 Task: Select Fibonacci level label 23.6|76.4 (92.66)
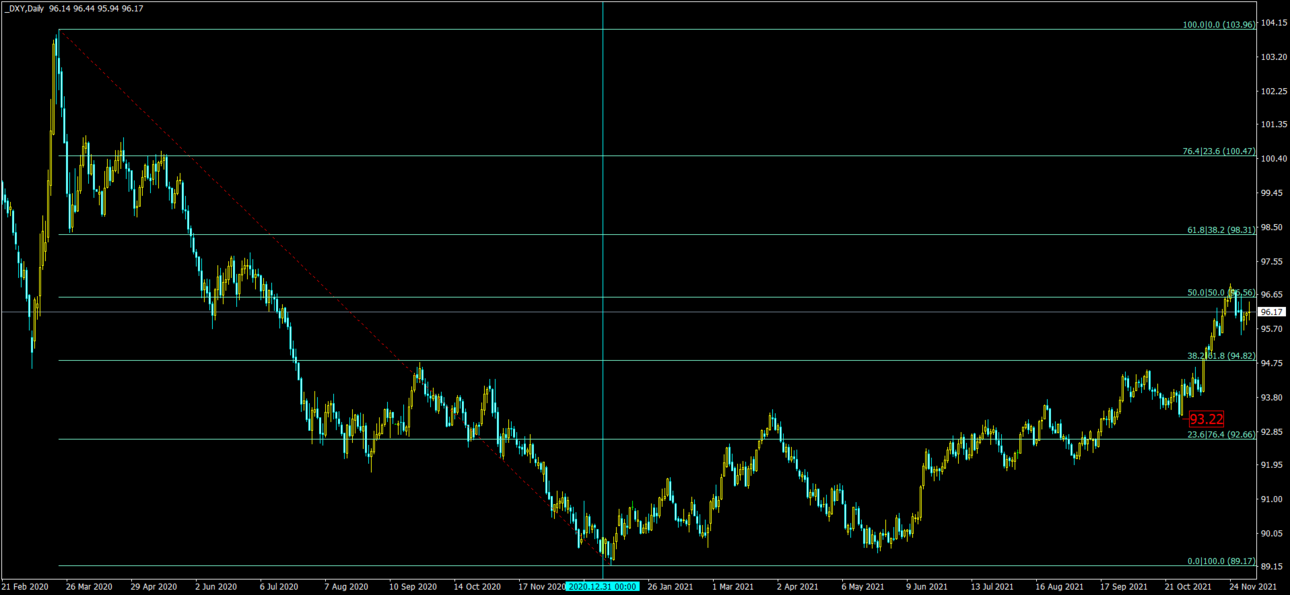[x=1221, y=434]
